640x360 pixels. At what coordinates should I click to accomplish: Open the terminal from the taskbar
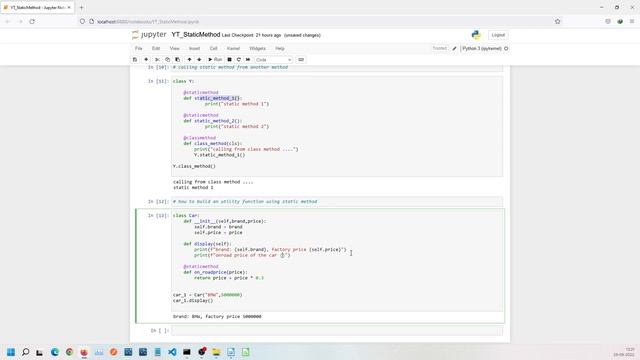(187, 352)
